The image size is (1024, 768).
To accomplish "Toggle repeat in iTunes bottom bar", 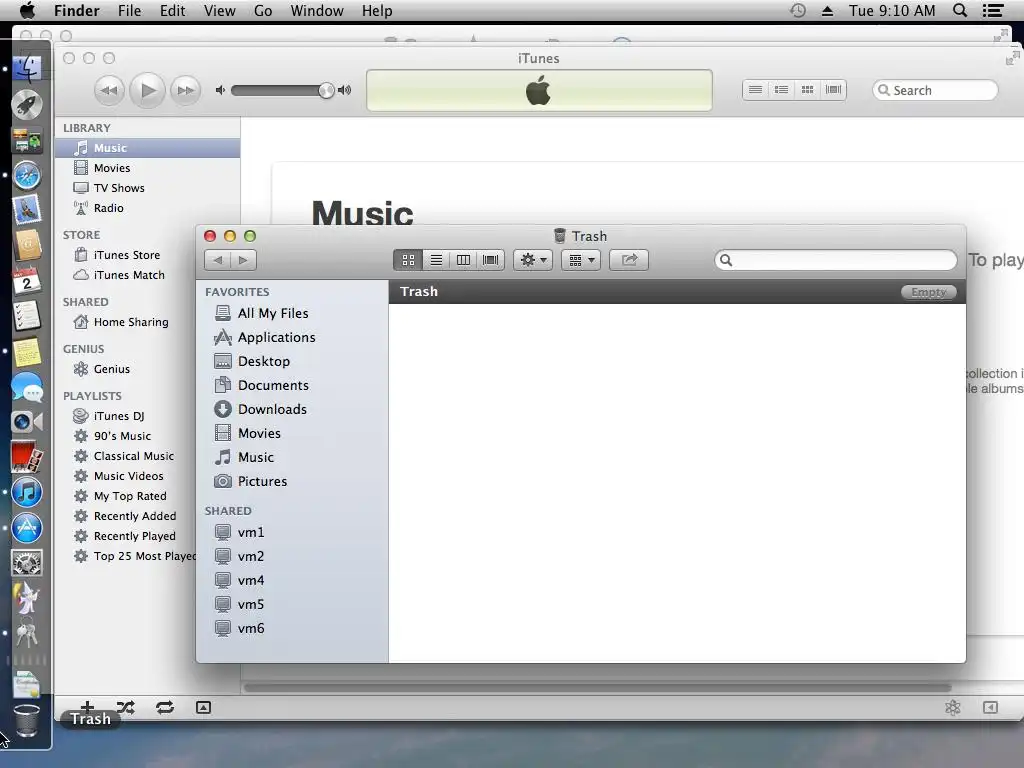I will pyautogui.click(x=165, y=707).
